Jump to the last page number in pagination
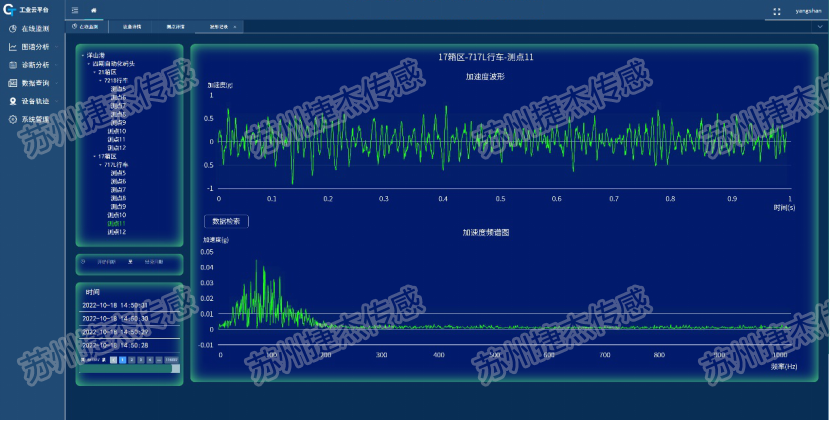Image resolution: width=830 pixels, height=424 pixels. 172,360
